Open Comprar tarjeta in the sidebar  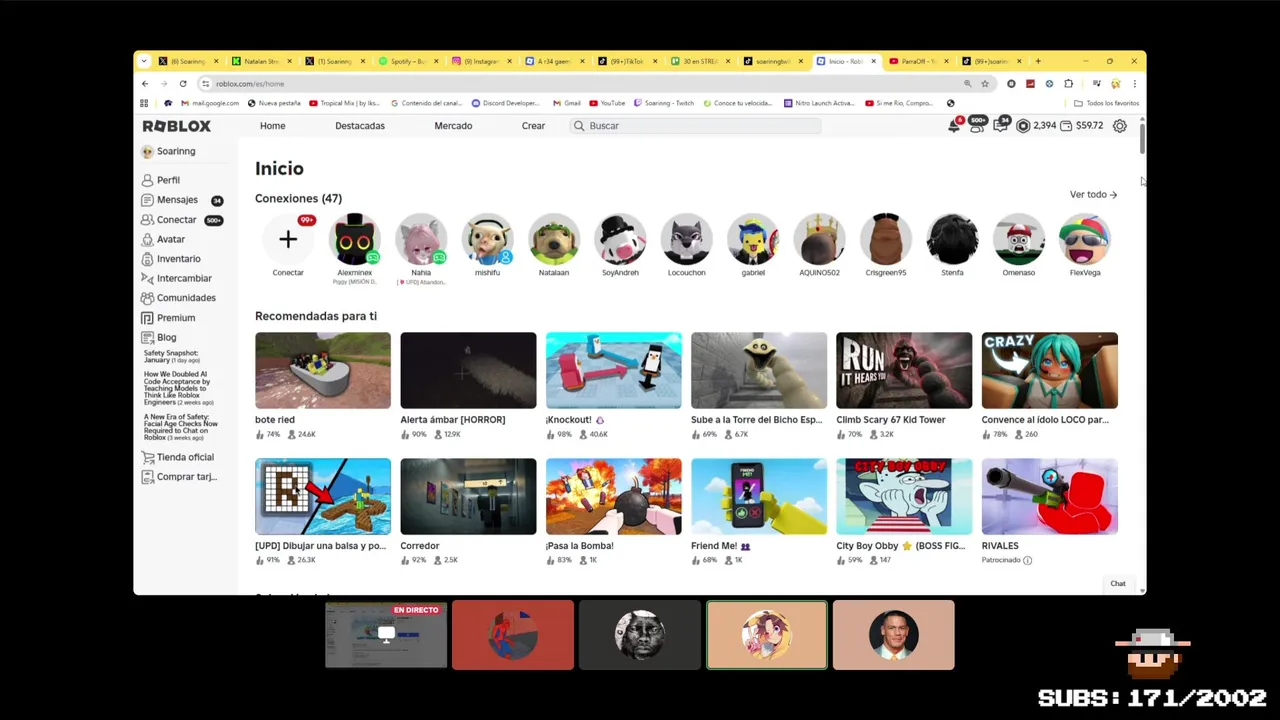coord(186,477)
